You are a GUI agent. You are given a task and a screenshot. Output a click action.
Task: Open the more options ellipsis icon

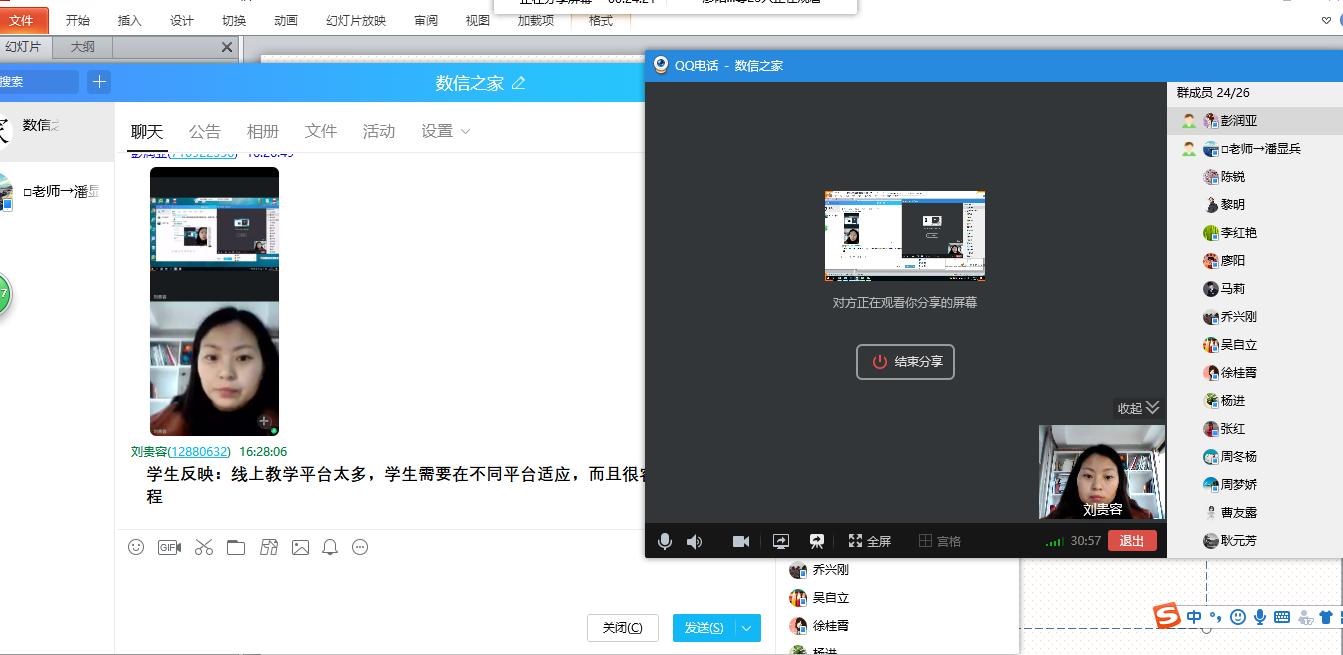click(361, 547)
